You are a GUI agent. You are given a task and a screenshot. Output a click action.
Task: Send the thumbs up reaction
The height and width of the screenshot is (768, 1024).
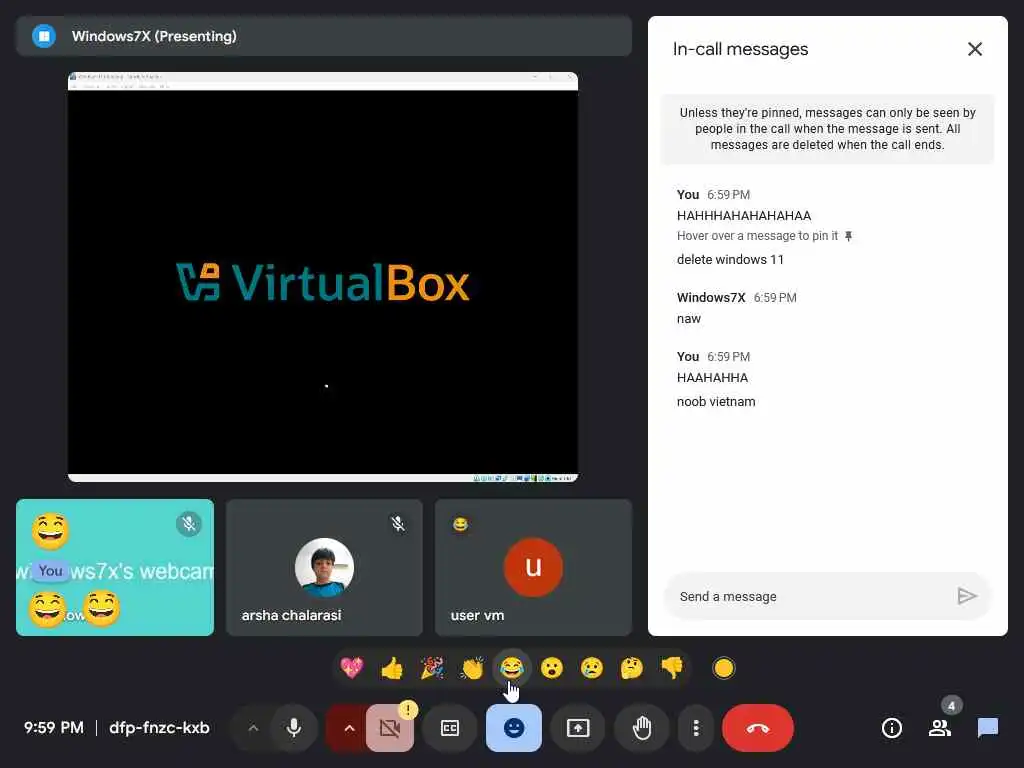click(392, 668)
